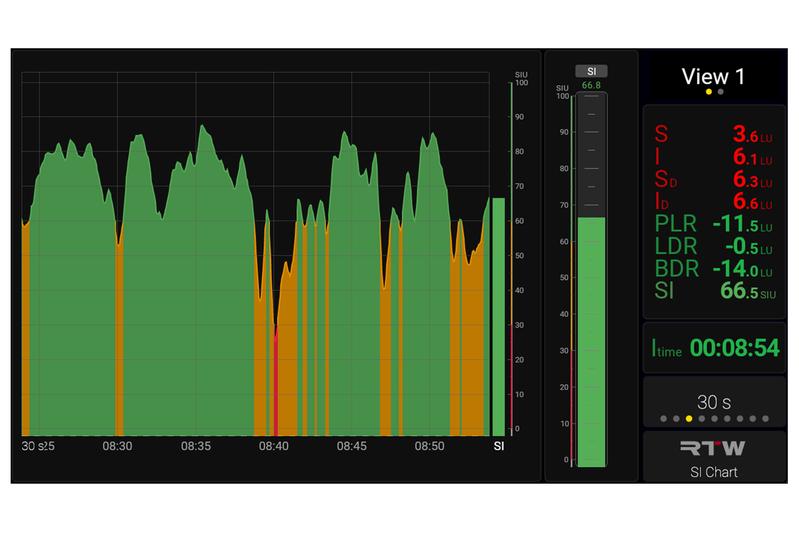Viewport: 799px width, 533px height.
Task: Click the SI header above the meter
Action: [x=590, y=71]
